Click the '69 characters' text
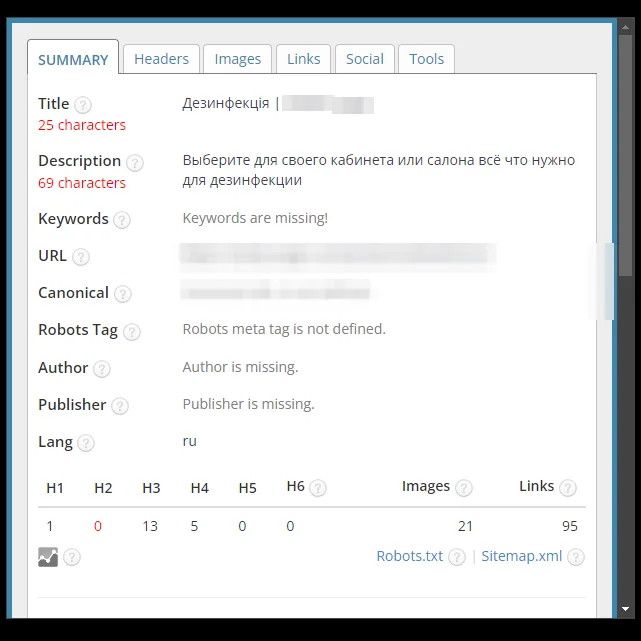Screen dimensions: 641x641 pos(82,183)
